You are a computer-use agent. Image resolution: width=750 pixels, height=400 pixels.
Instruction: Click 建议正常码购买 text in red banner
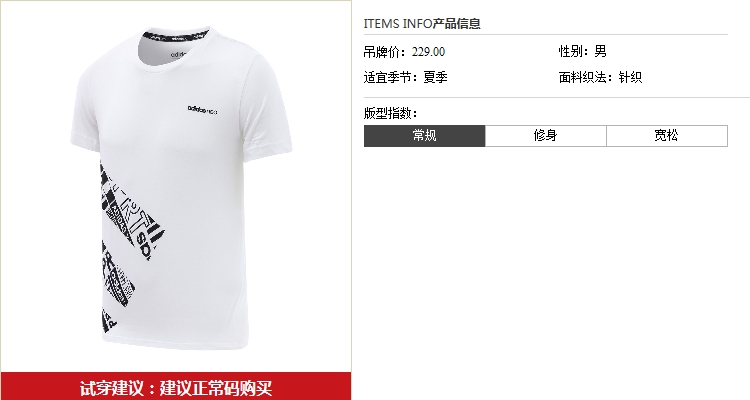[216, 387]
